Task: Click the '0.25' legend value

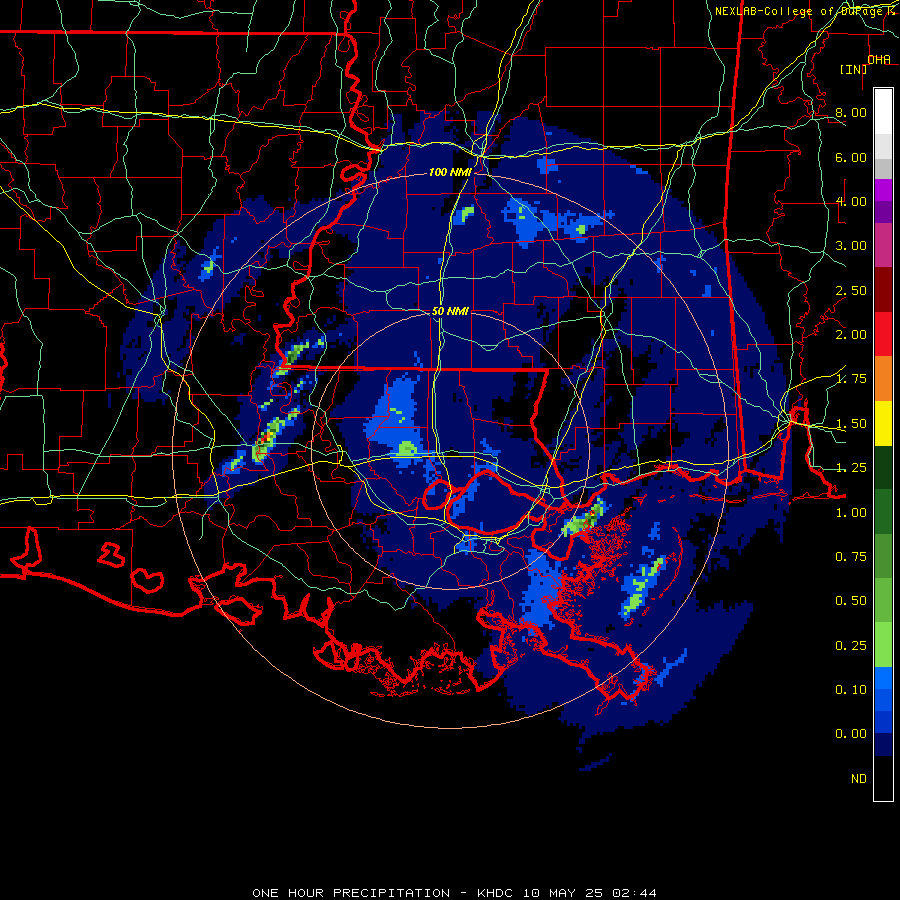Action: click(851, 646)
